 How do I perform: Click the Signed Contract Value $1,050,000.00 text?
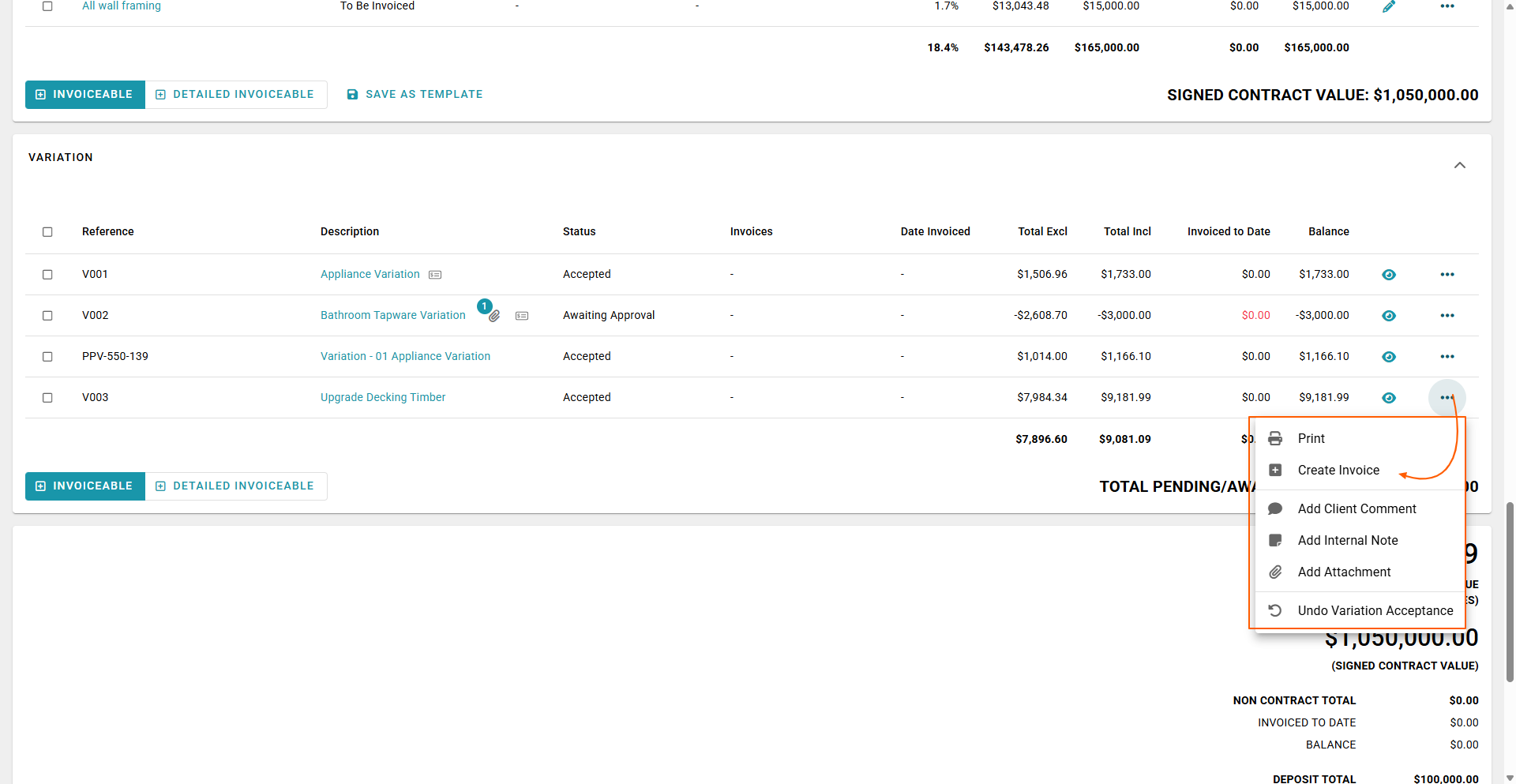[1323, 95]
